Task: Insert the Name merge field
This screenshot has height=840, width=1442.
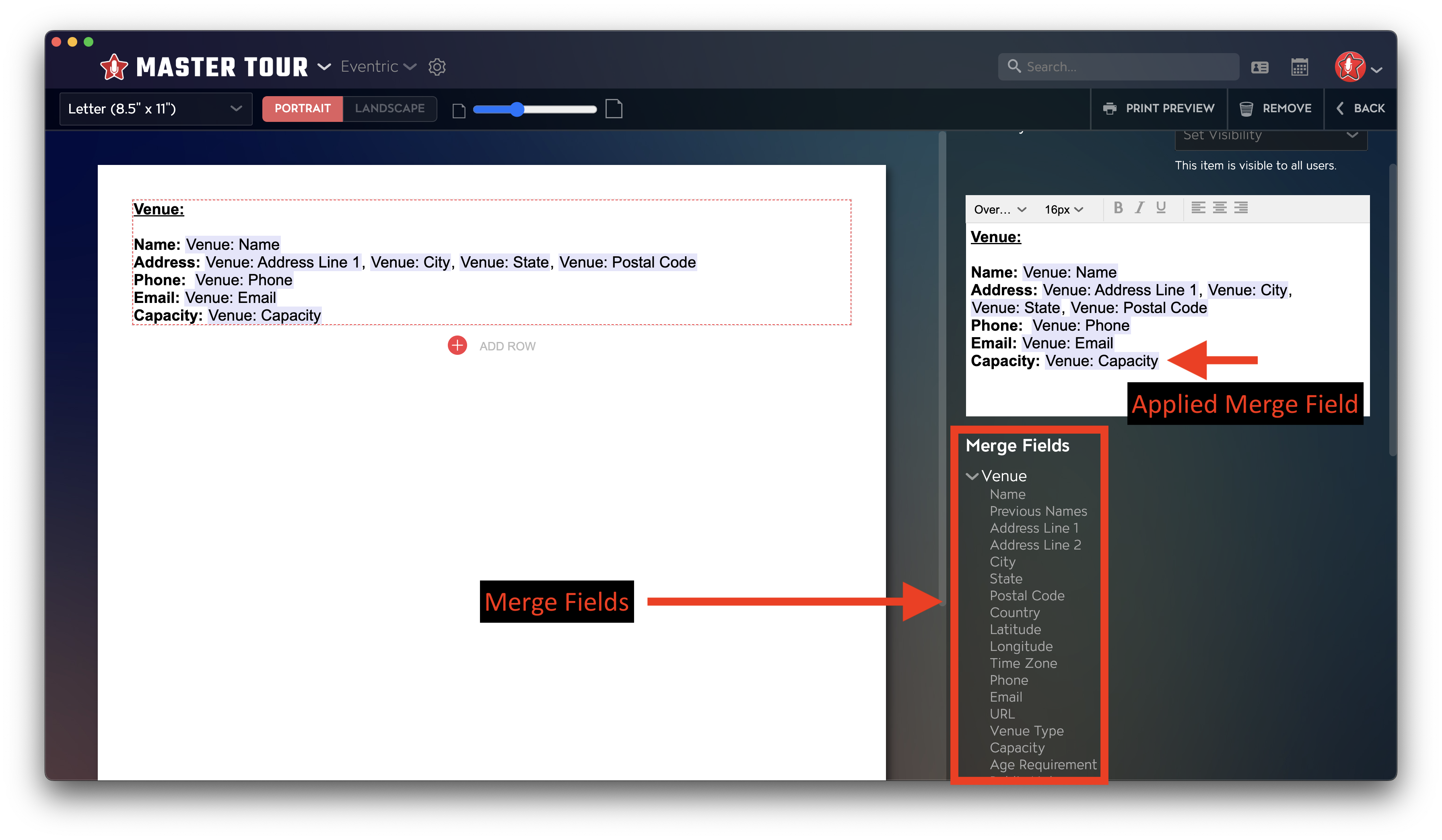Action: [x=1007, y=494]
